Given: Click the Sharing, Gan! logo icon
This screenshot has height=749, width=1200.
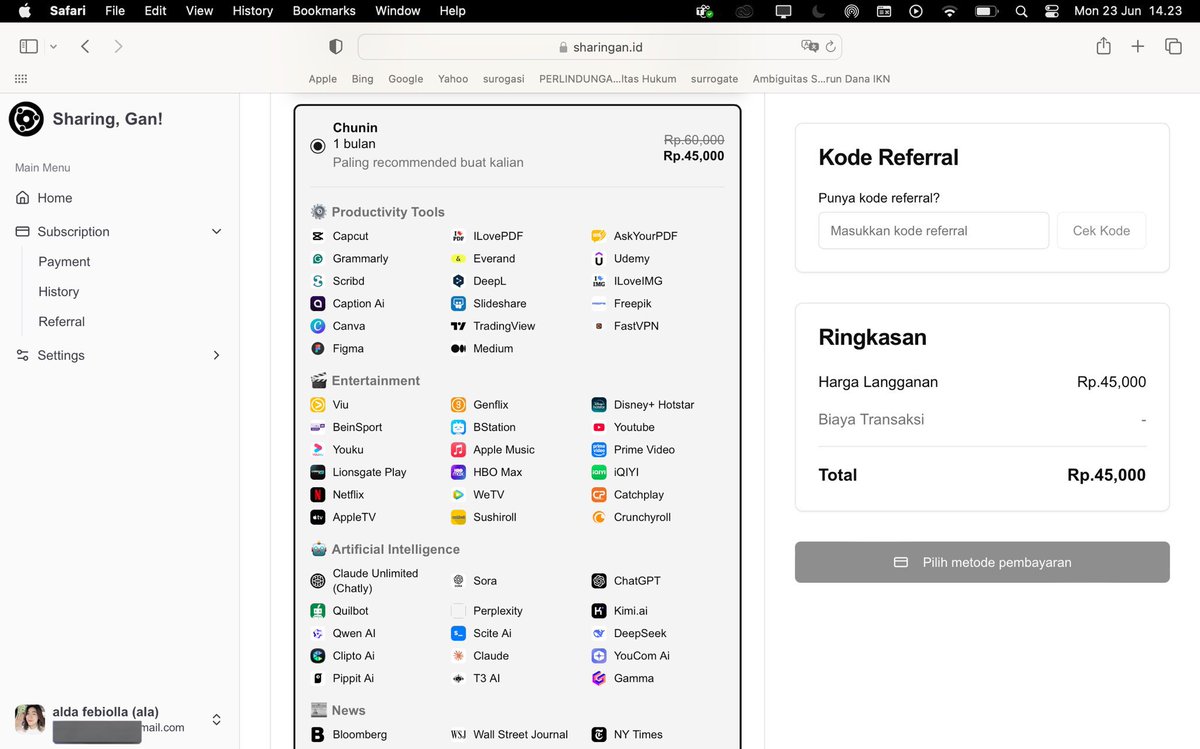Looking at the screenshot, I should 26,119.
